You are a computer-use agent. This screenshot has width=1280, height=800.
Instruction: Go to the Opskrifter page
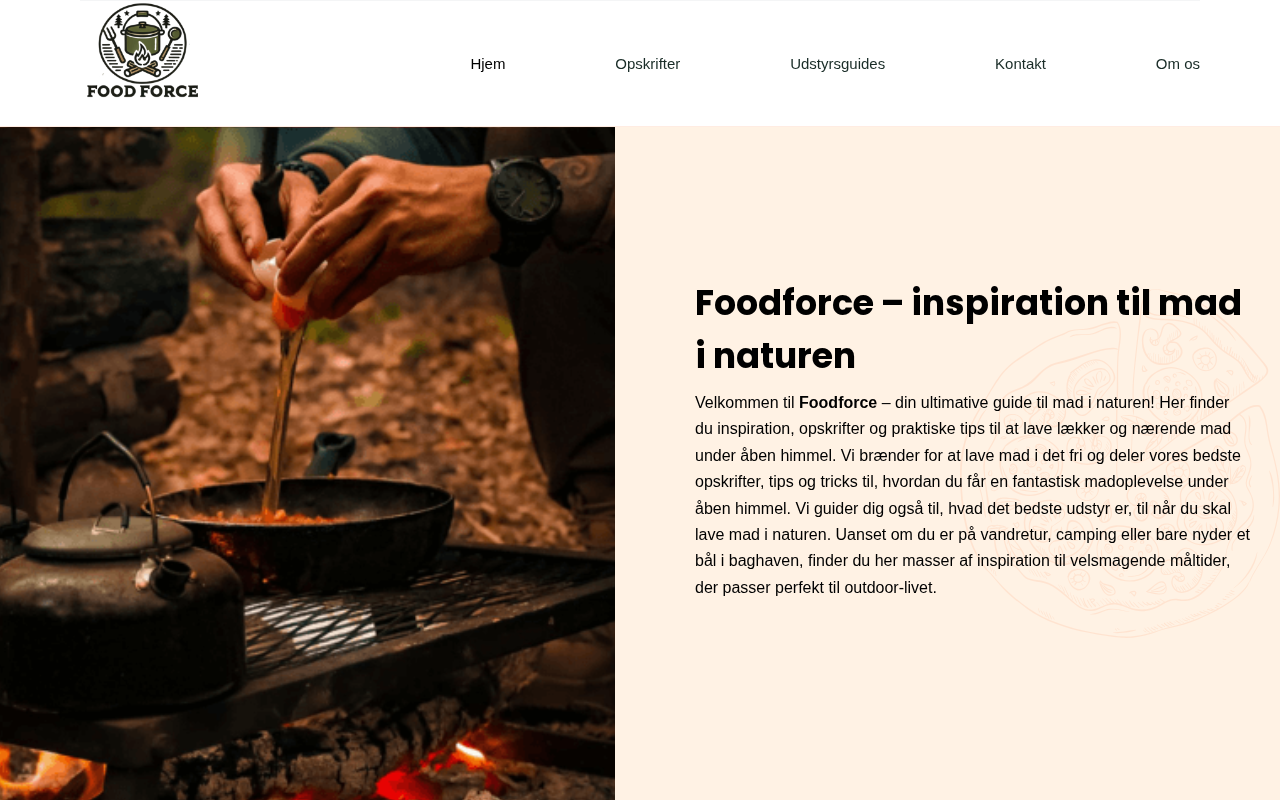648,64
